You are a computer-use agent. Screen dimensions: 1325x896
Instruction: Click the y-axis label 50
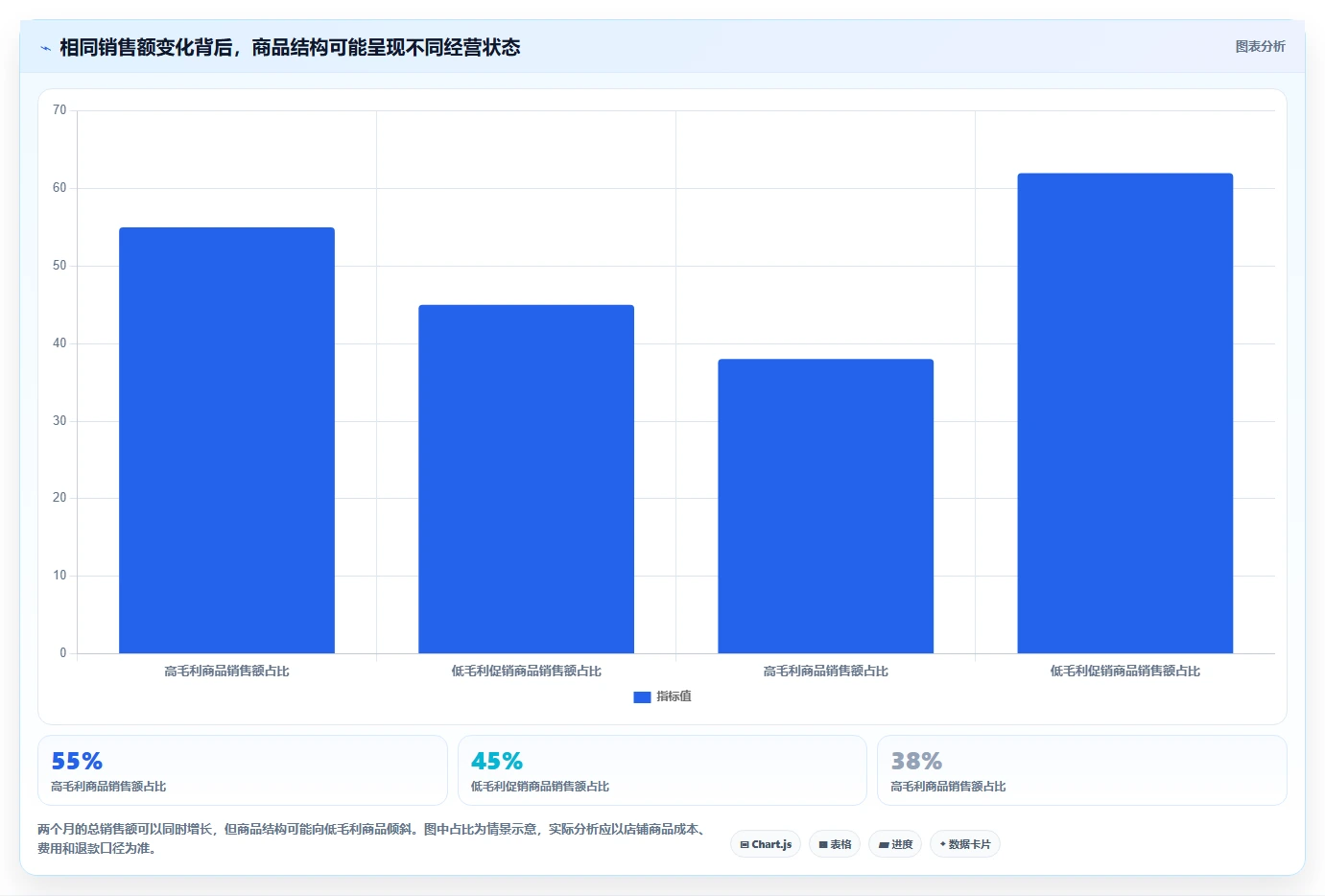[x=59, y=266]
